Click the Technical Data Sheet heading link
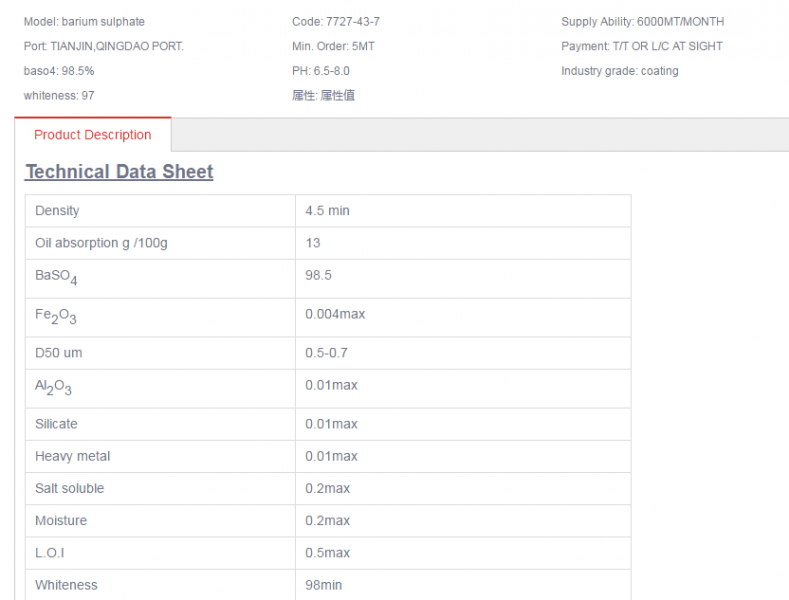This screenshot has height=600, width=789. point(119,172)
